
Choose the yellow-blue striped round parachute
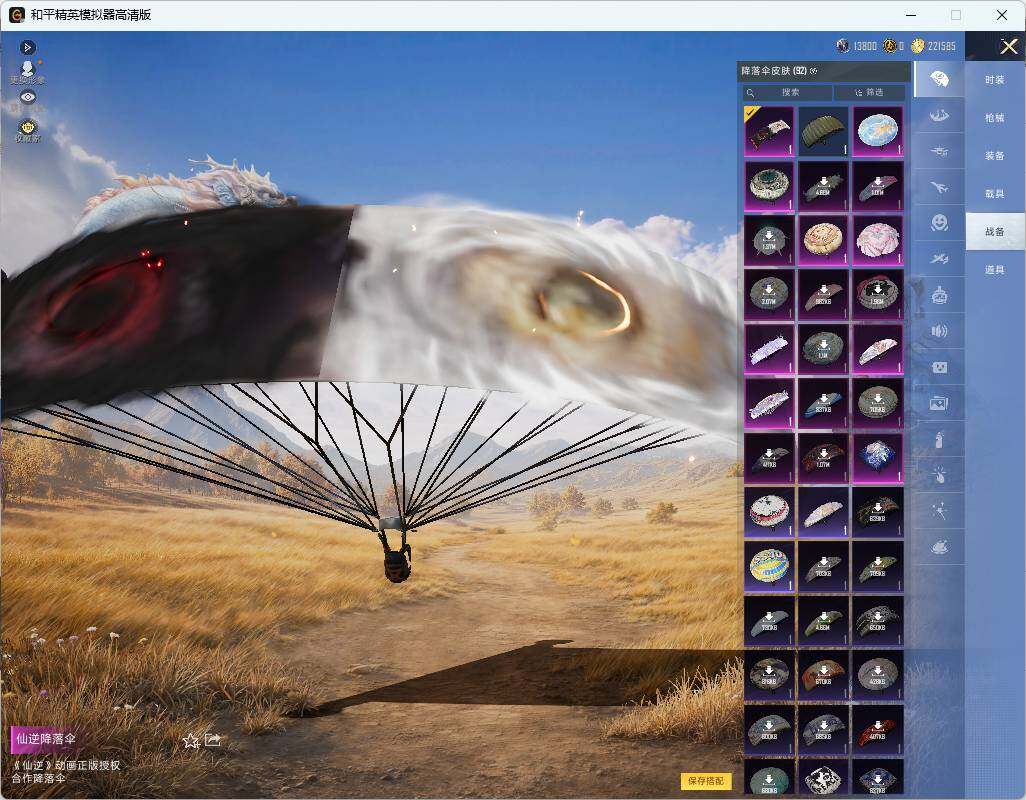click(769, 566)
